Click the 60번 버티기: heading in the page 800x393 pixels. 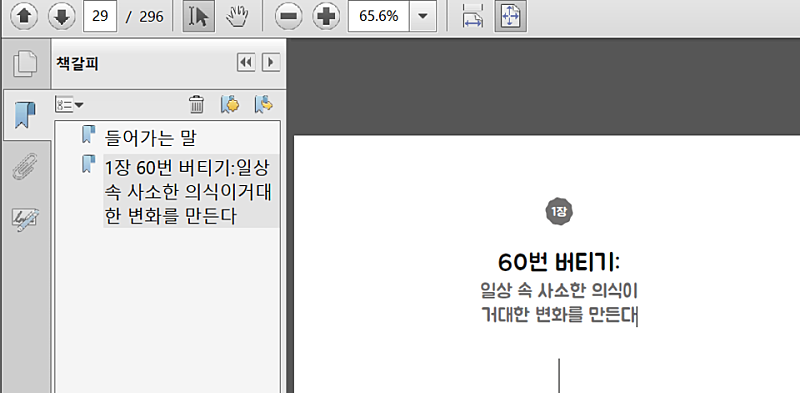coord(559,263)
